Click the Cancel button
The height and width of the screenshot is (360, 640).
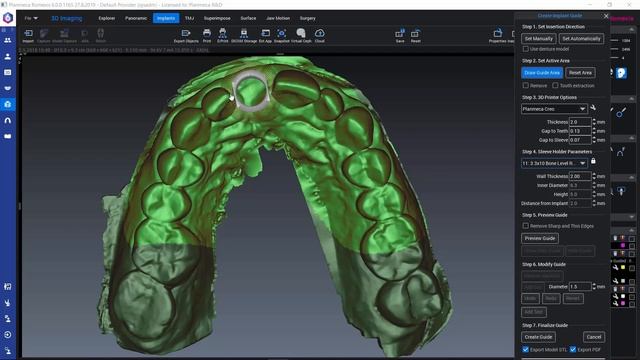pyautogui.click(x=593, y=337)
